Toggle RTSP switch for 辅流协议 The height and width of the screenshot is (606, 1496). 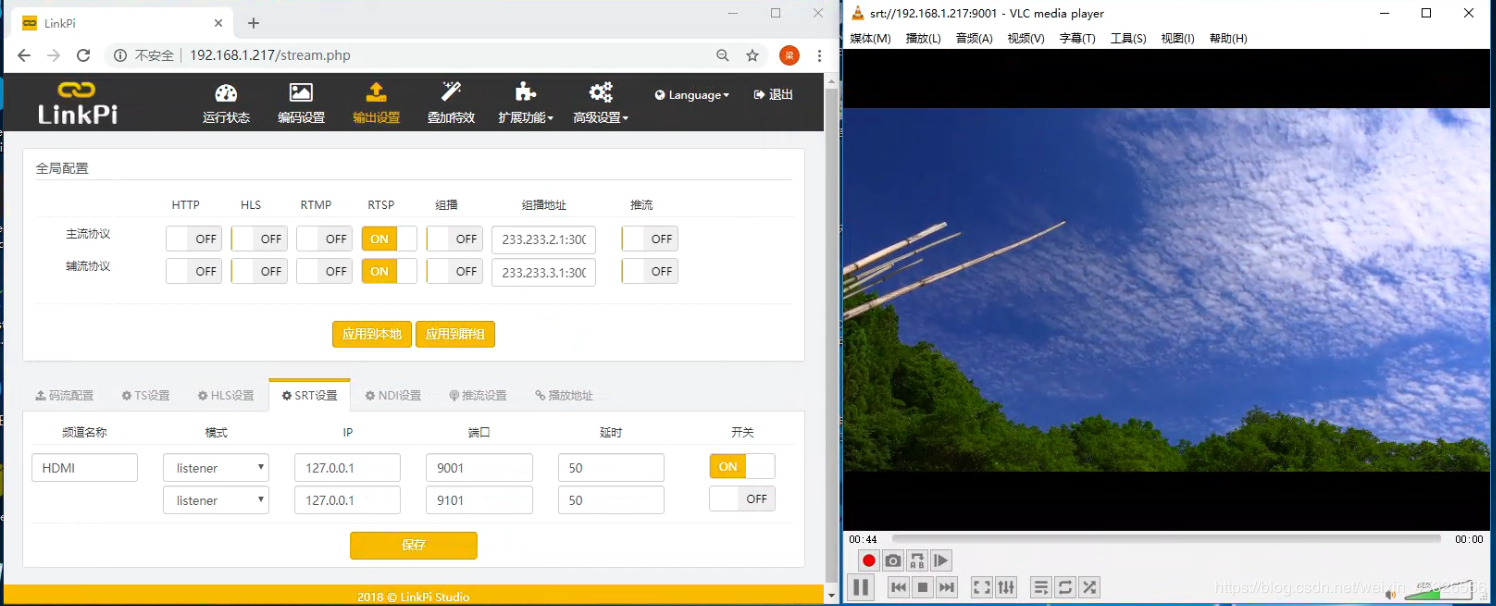tap(389, 271)
